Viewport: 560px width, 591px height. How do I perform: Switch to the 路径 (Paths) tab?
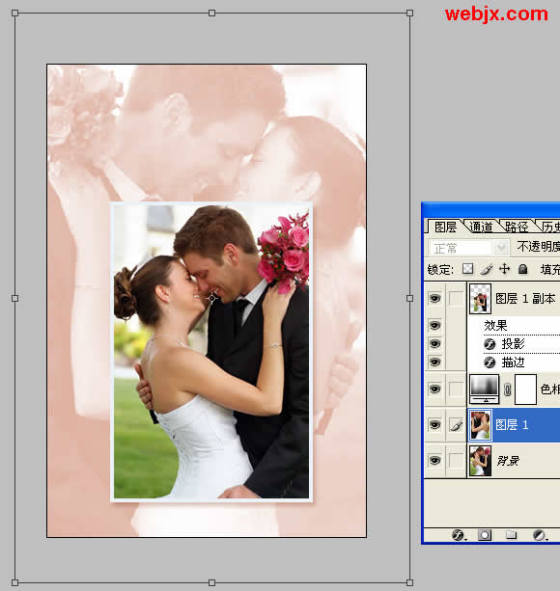coord(516,227)
